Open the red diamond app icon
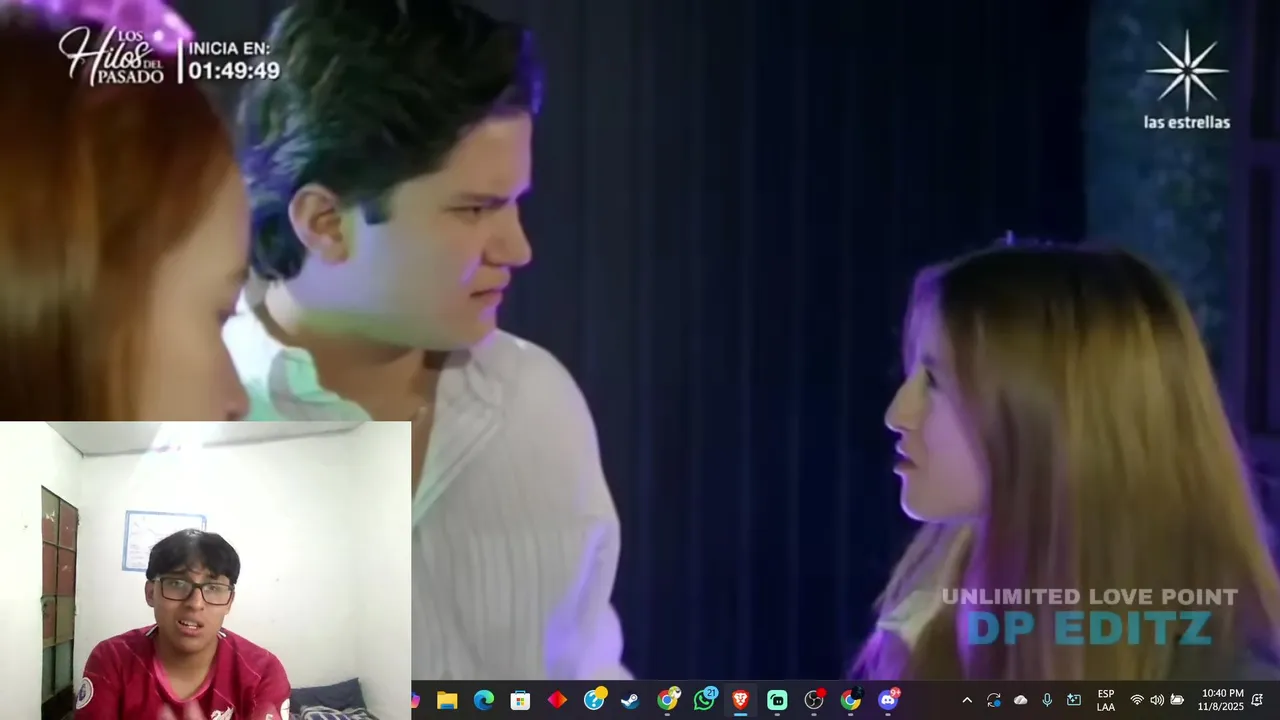The height and width of the screenshot is (720, 1280). 557,700
